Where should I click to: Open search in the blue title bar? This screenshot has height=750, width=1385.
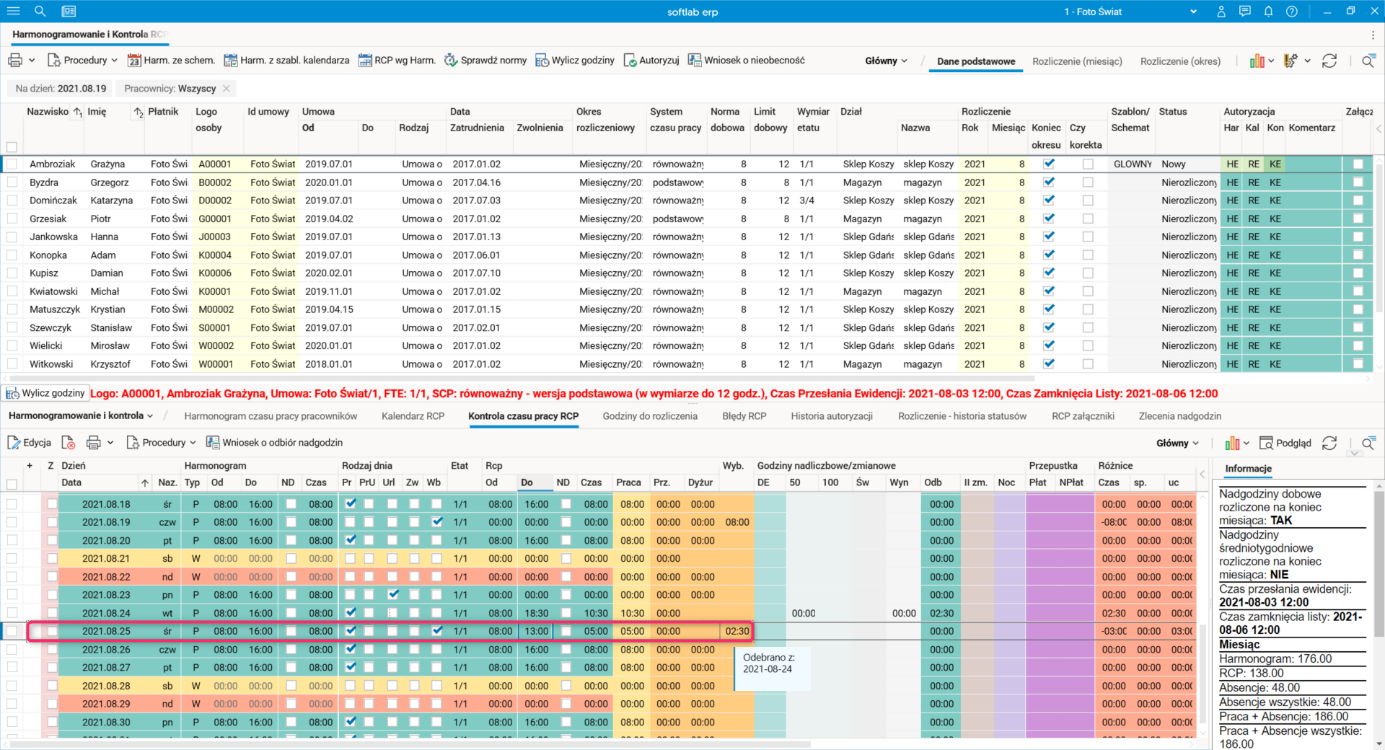40,11
